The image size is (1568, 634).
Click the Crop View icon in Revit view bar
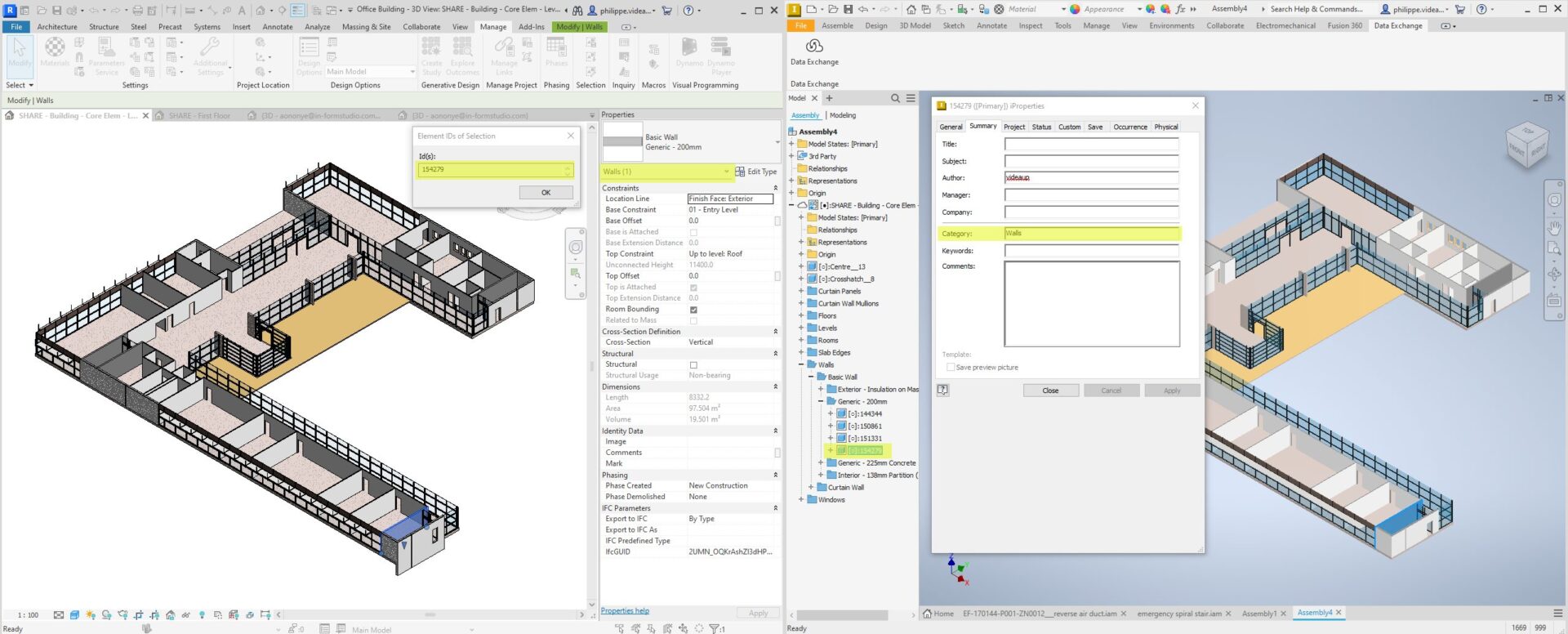pos(138,615)
